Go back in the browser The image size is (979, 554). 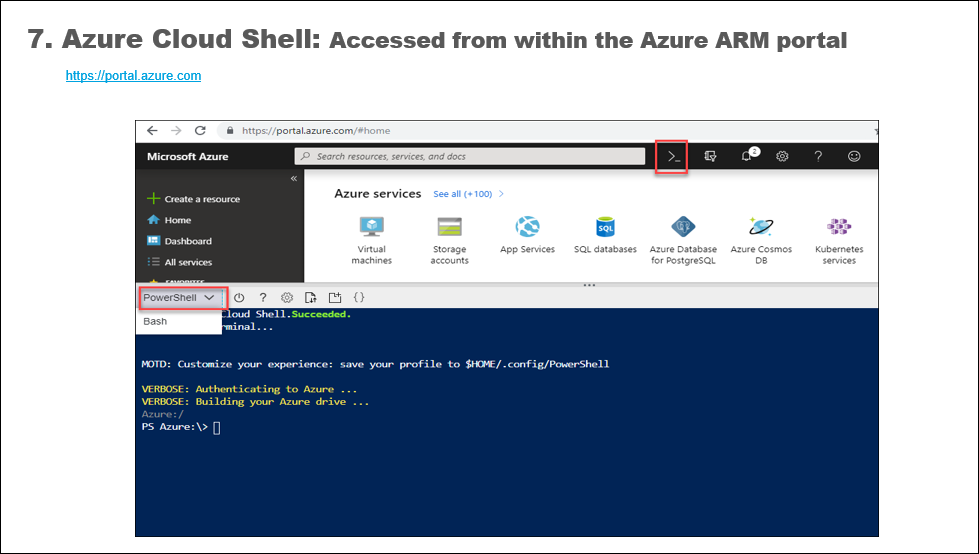[152, 131]
